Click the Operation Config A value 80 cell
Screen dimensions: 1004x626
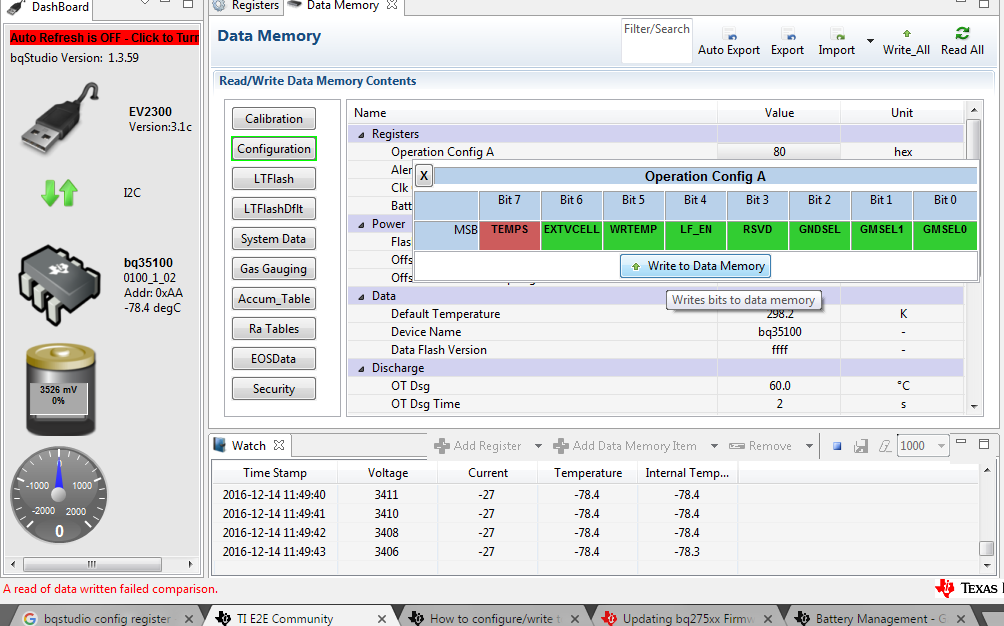[779, 152]
